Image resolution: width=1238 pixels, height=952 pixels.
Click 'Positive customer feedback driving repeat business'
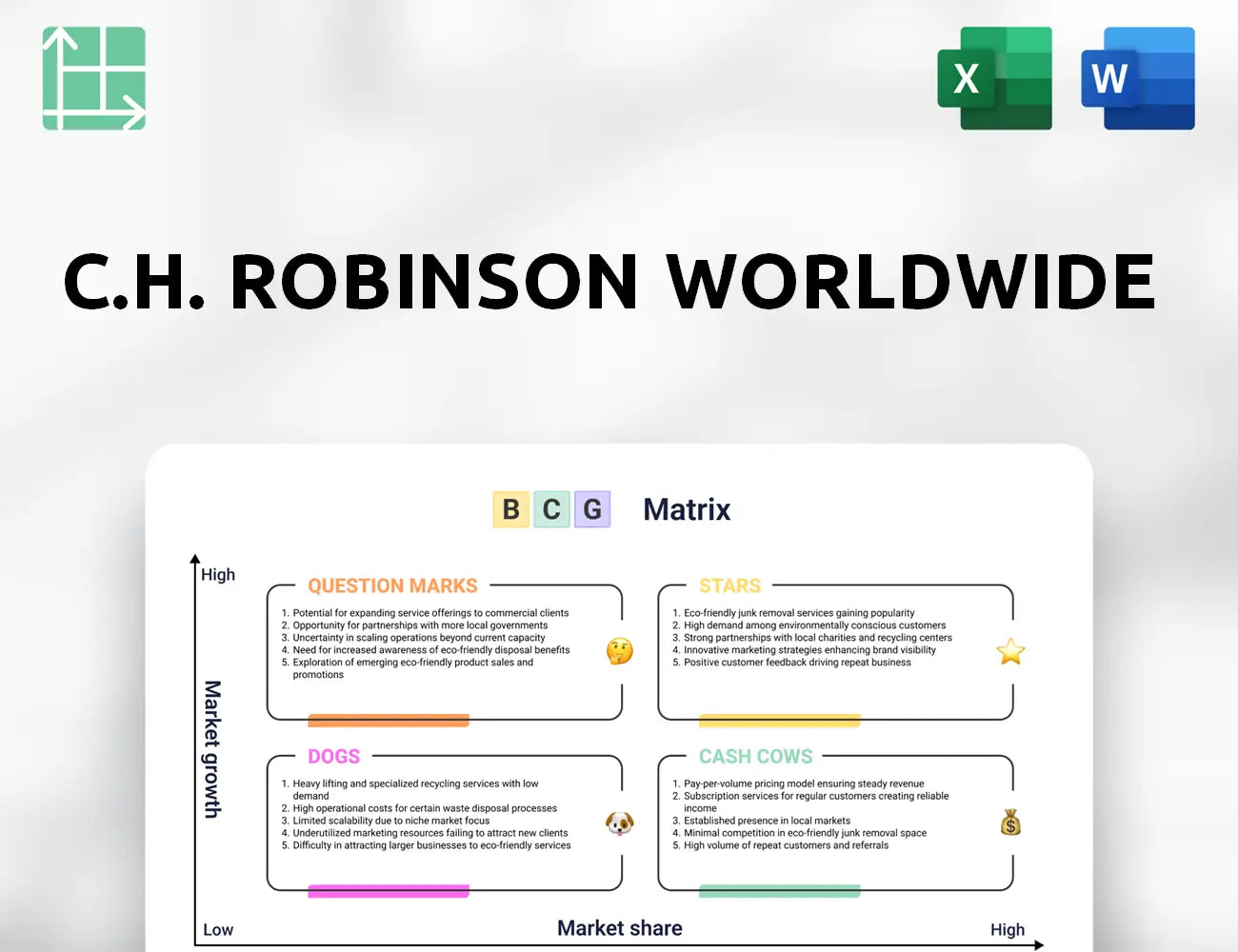[797, 663]
